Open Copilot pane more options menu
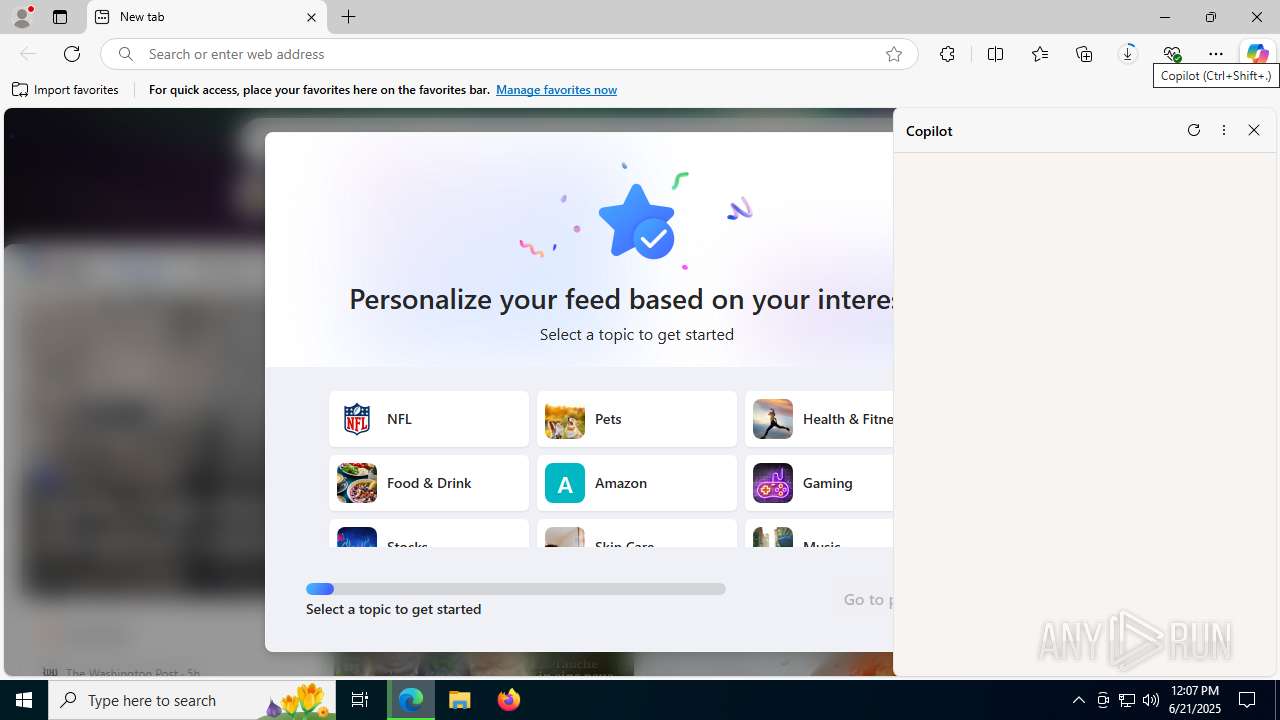This screenshot has width=1280, height=720. pos(1224,130)
